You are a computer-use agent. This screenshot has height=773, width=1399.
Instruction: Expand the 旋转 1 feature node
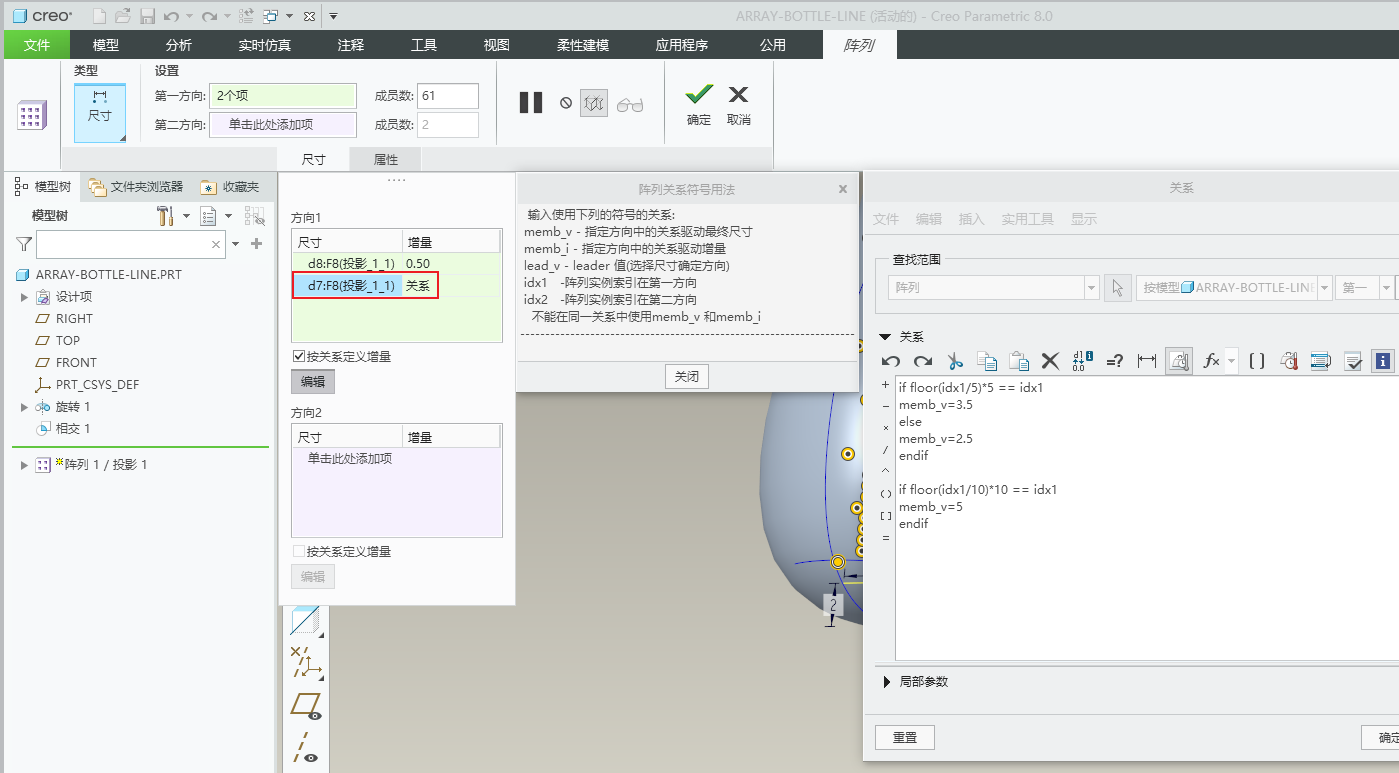(x=24, y=407)
